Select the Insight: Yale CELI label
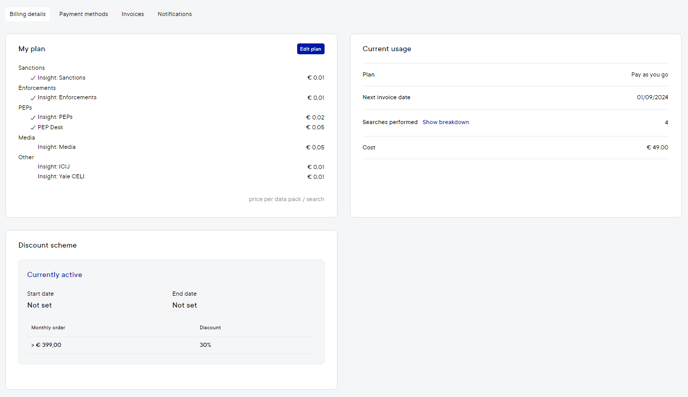688x397 pixels. pyautogui.click(x=61, y=176)
